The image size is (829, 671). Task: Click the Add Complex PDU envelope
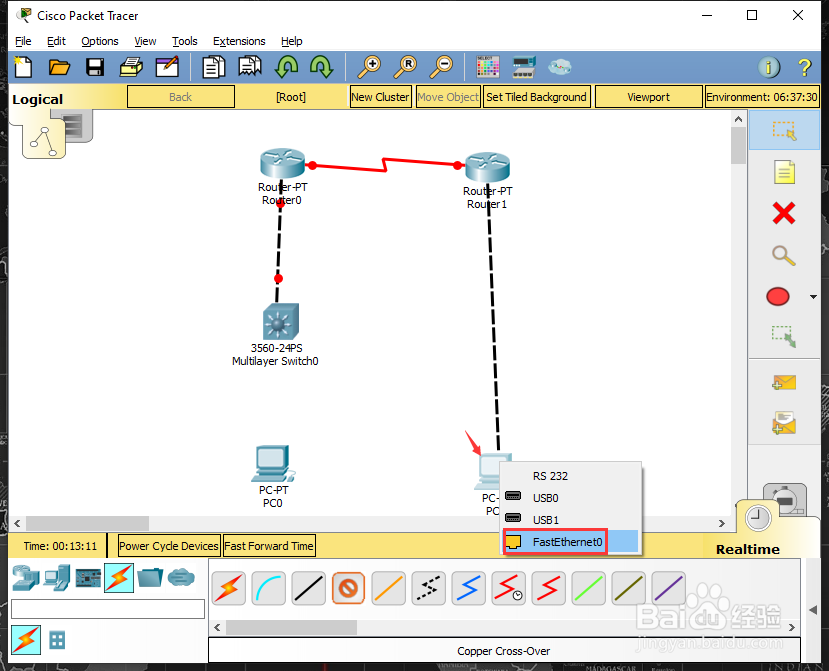(x=784, y=424)
